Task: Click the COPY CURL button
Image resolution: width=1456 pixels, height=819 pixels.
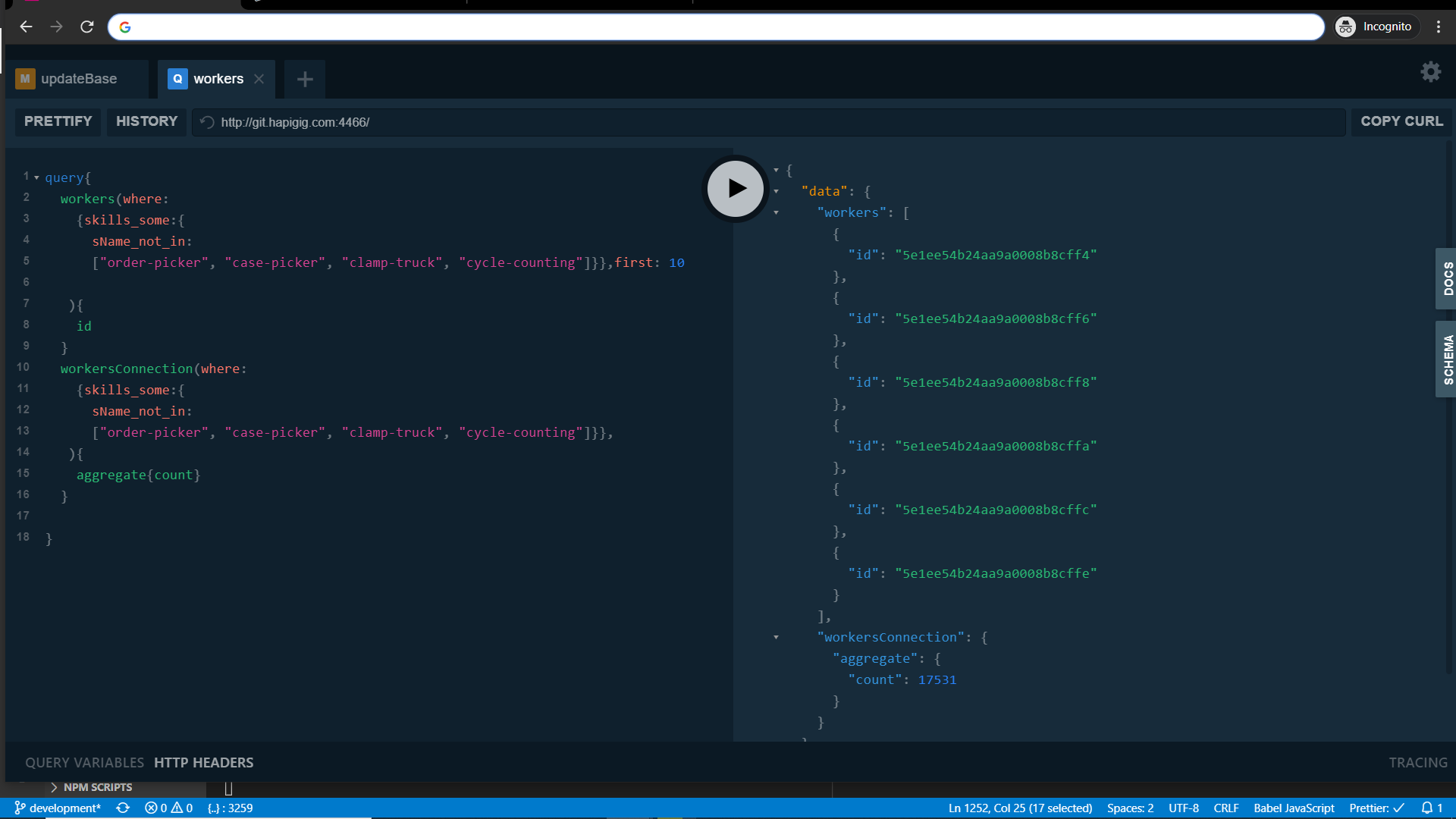Action: (x=1401, y=121)
